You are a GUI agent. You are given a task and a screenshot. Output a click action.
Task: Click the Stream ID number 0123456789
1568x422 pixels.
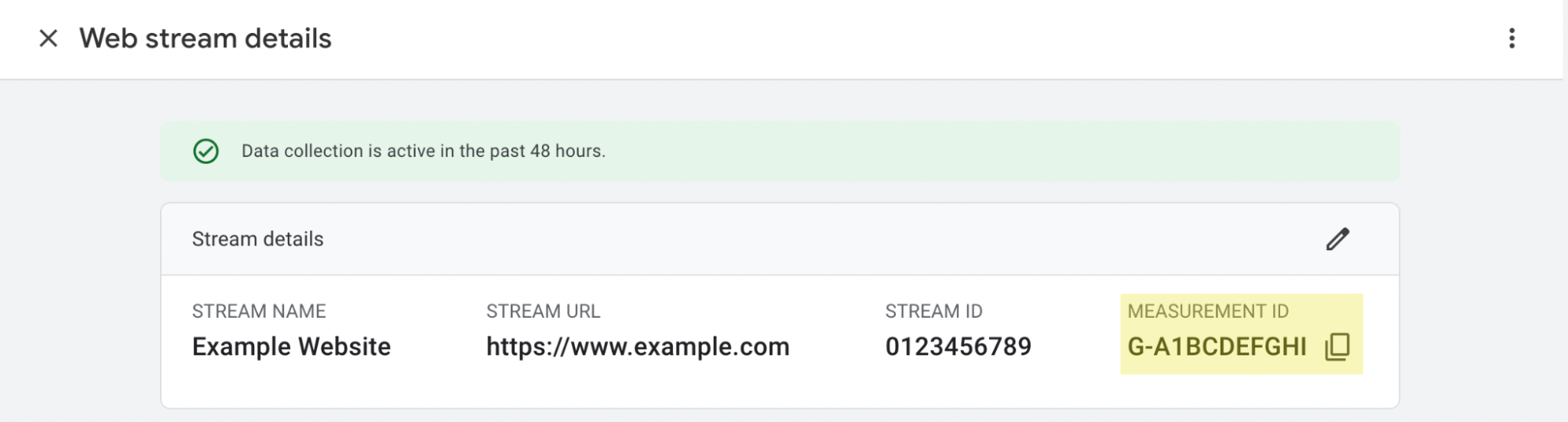[959, 347]
